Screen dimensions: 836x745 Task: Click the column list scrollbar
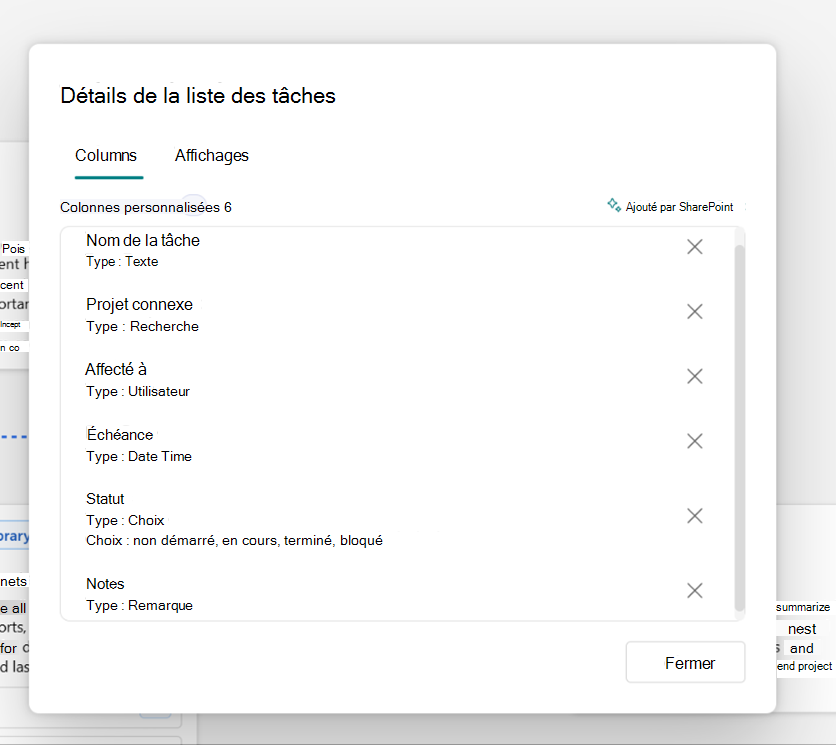coord(739,427)
